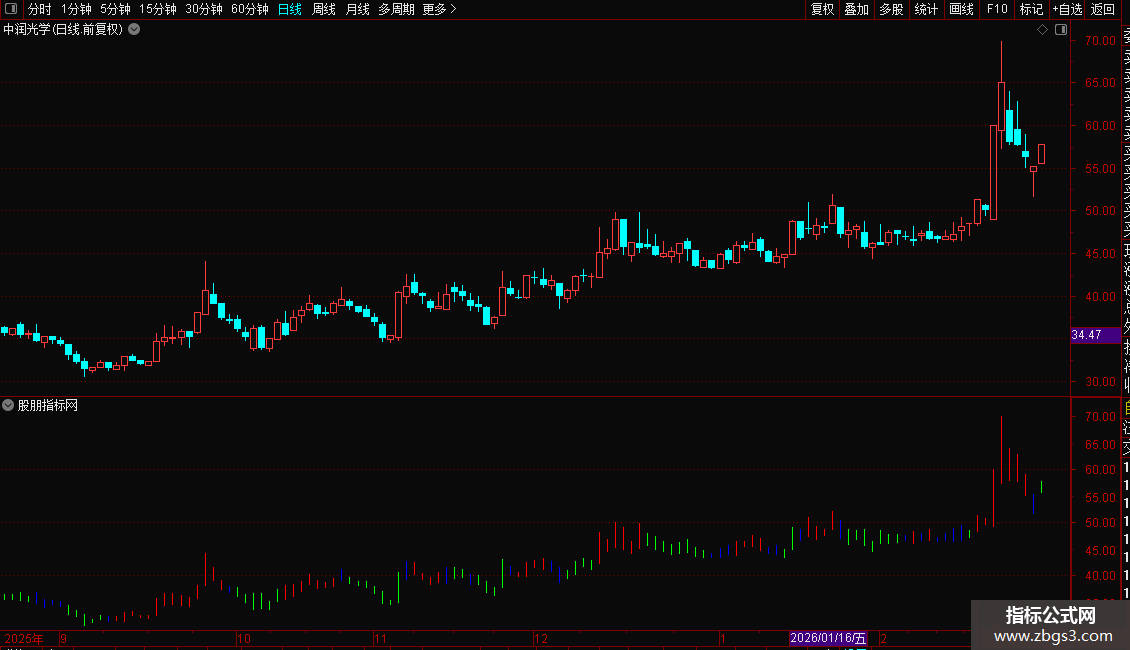
Task: Click the 34.47 price marker on axis
Action: pos(1095,335)
